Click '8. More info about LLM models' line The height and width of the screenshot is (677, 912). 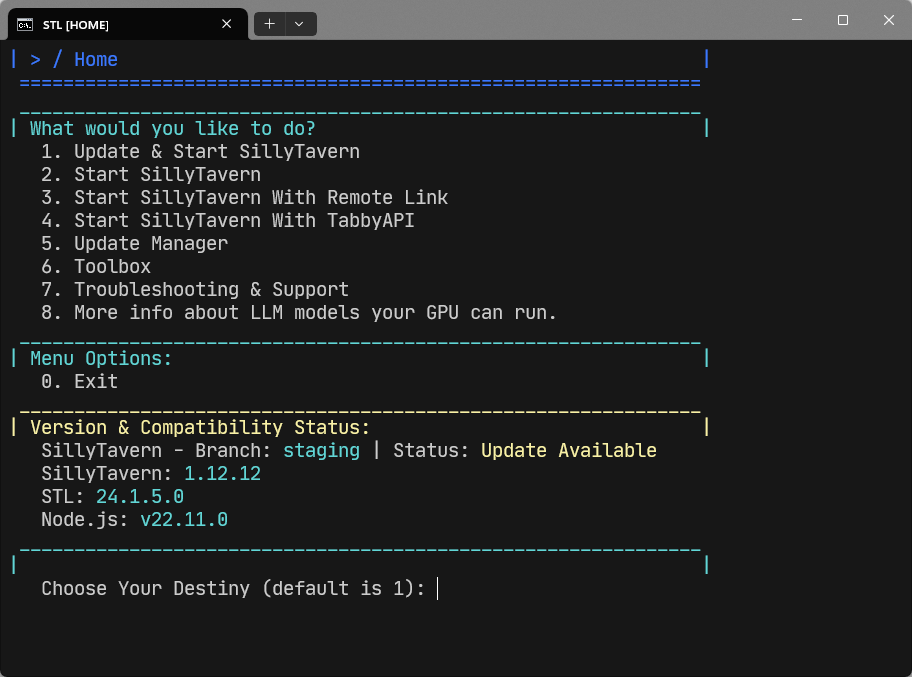[x=299, y=313]
